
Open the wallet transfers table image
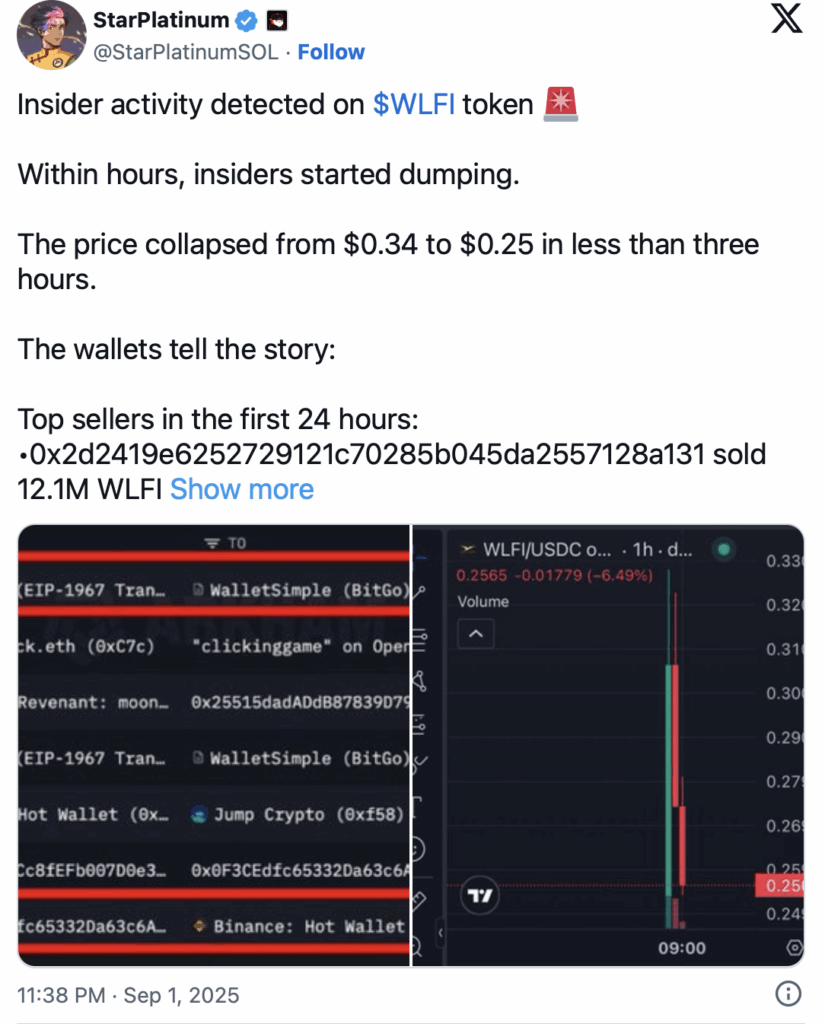point(214,745)
